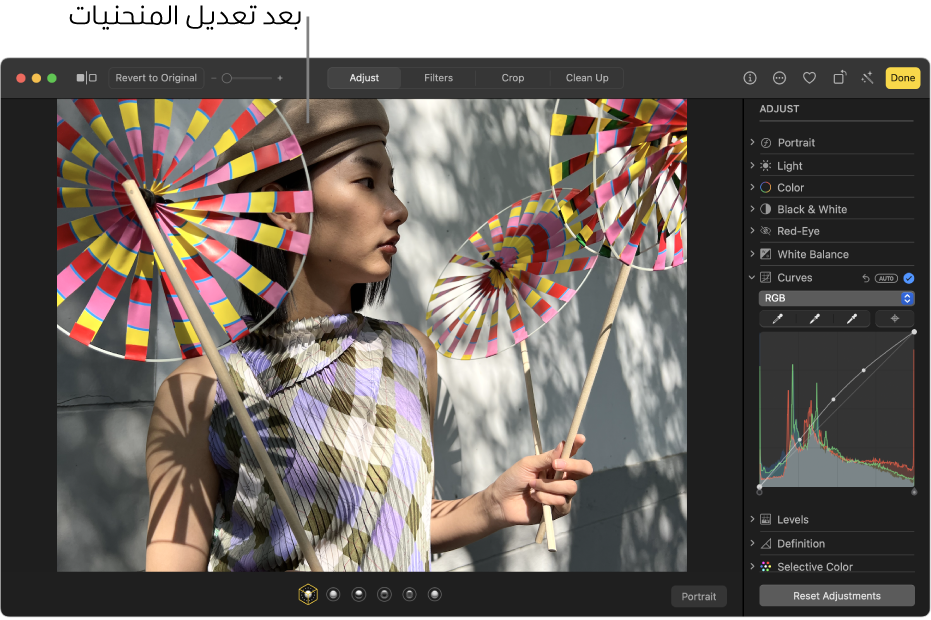Screen dimensions: 931x620
Task: Select the white point eyedropper in Curves
Action: pos(851,318)
